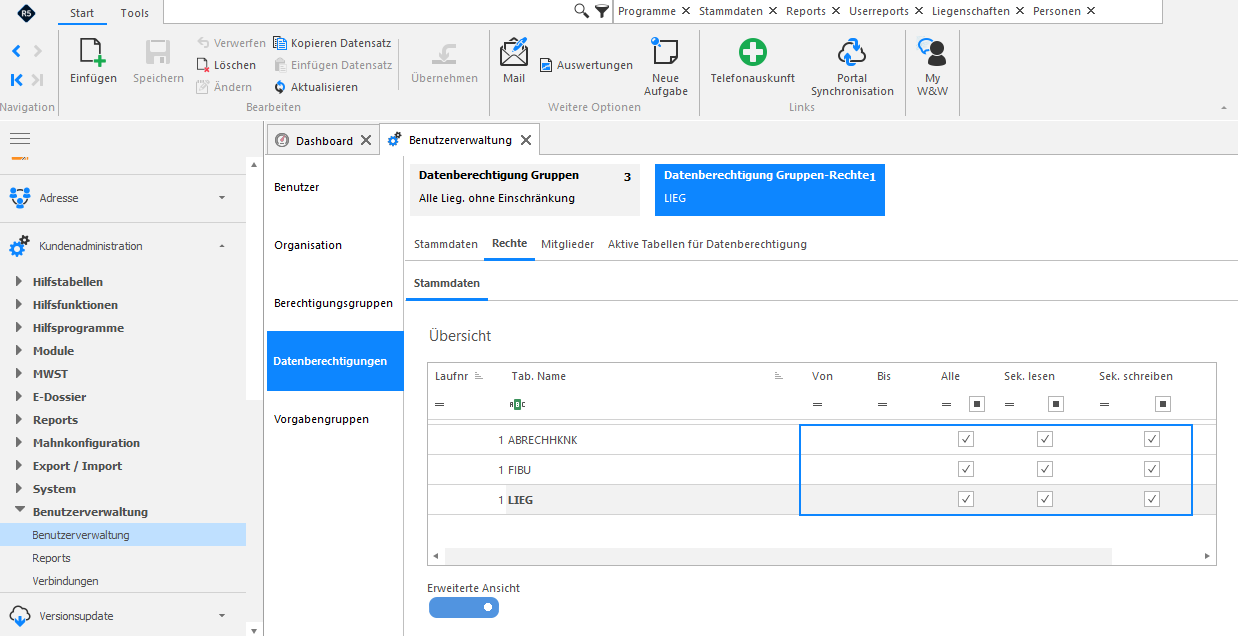Expand the Hilfstabellen tree node
This screenshot has height=636, width=1238.
coord(19,282)
